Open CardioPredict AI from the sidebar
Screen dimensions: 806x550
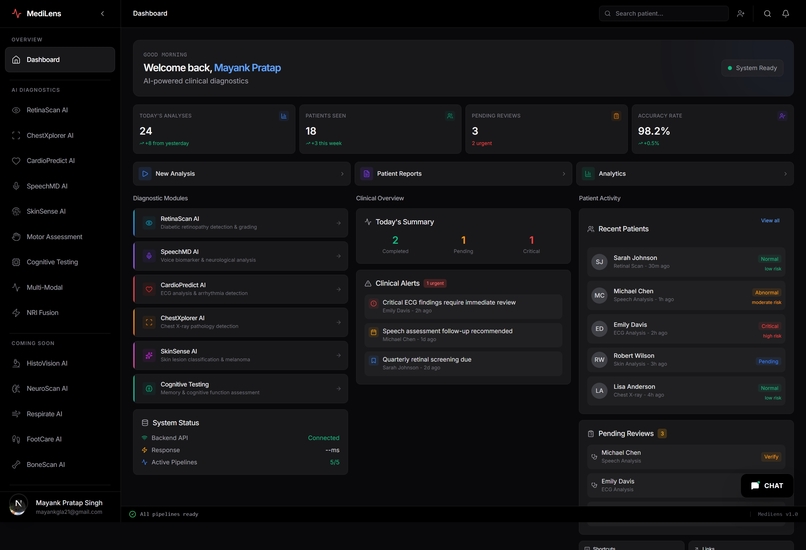point(60,161)
